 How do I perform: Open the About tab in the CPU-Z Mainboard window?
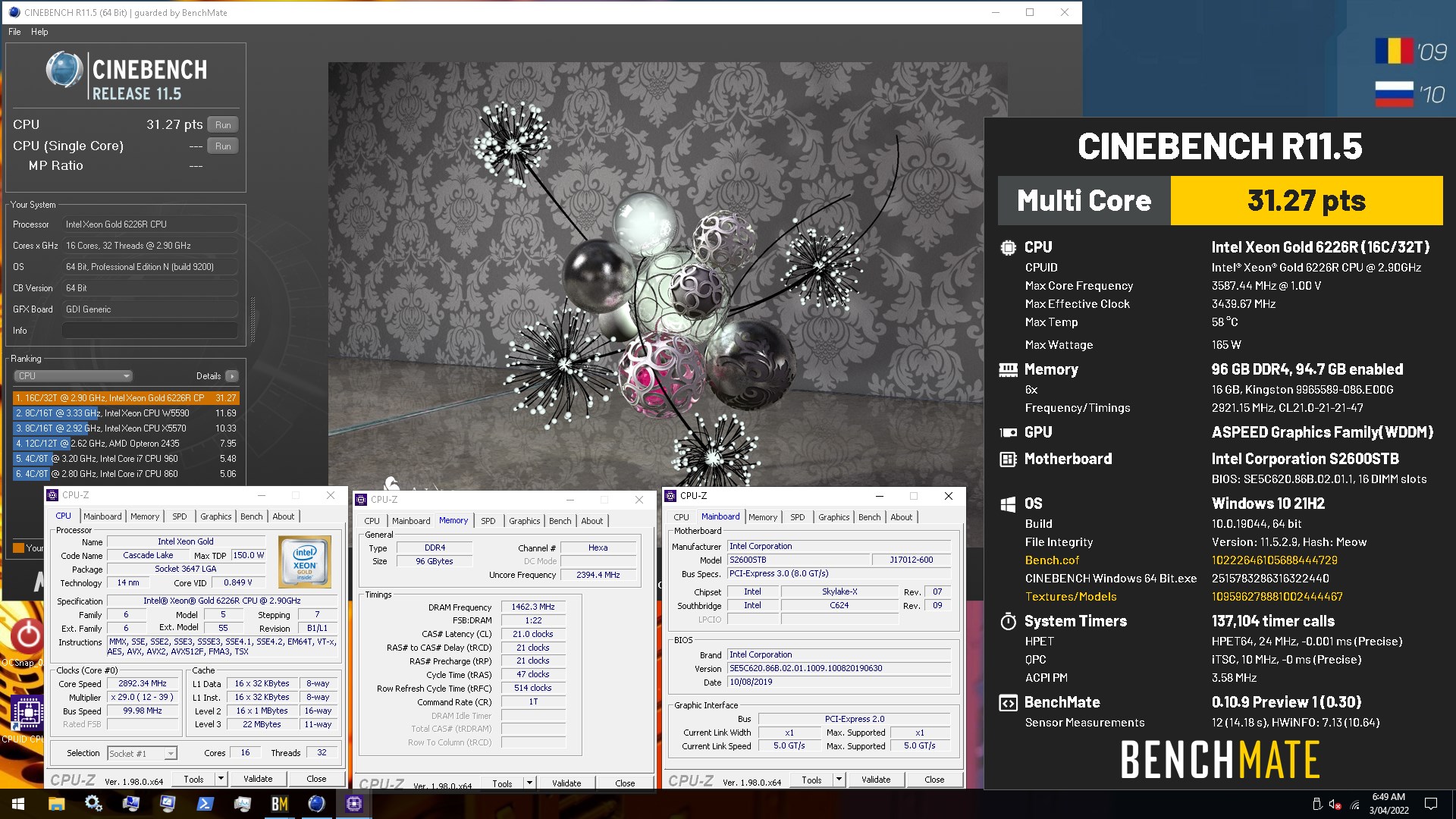pyautogui.click(x=901, y=517)
